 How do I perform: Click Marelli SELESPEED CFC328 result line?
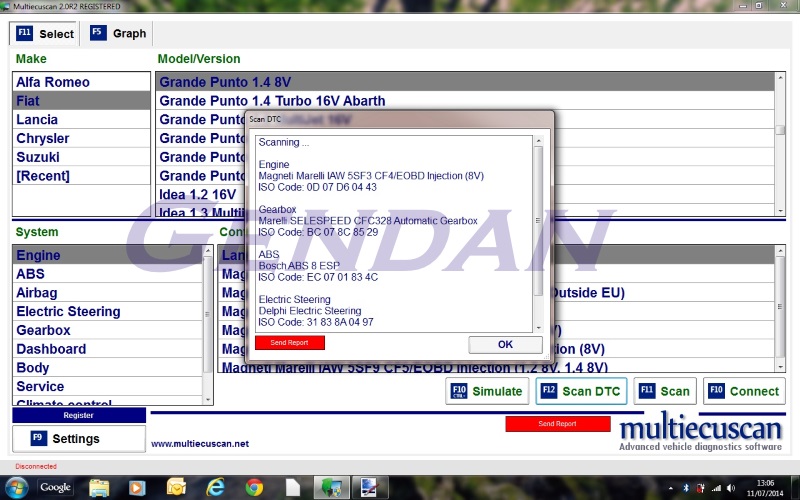pyautogui.click(x=368, y=221)
